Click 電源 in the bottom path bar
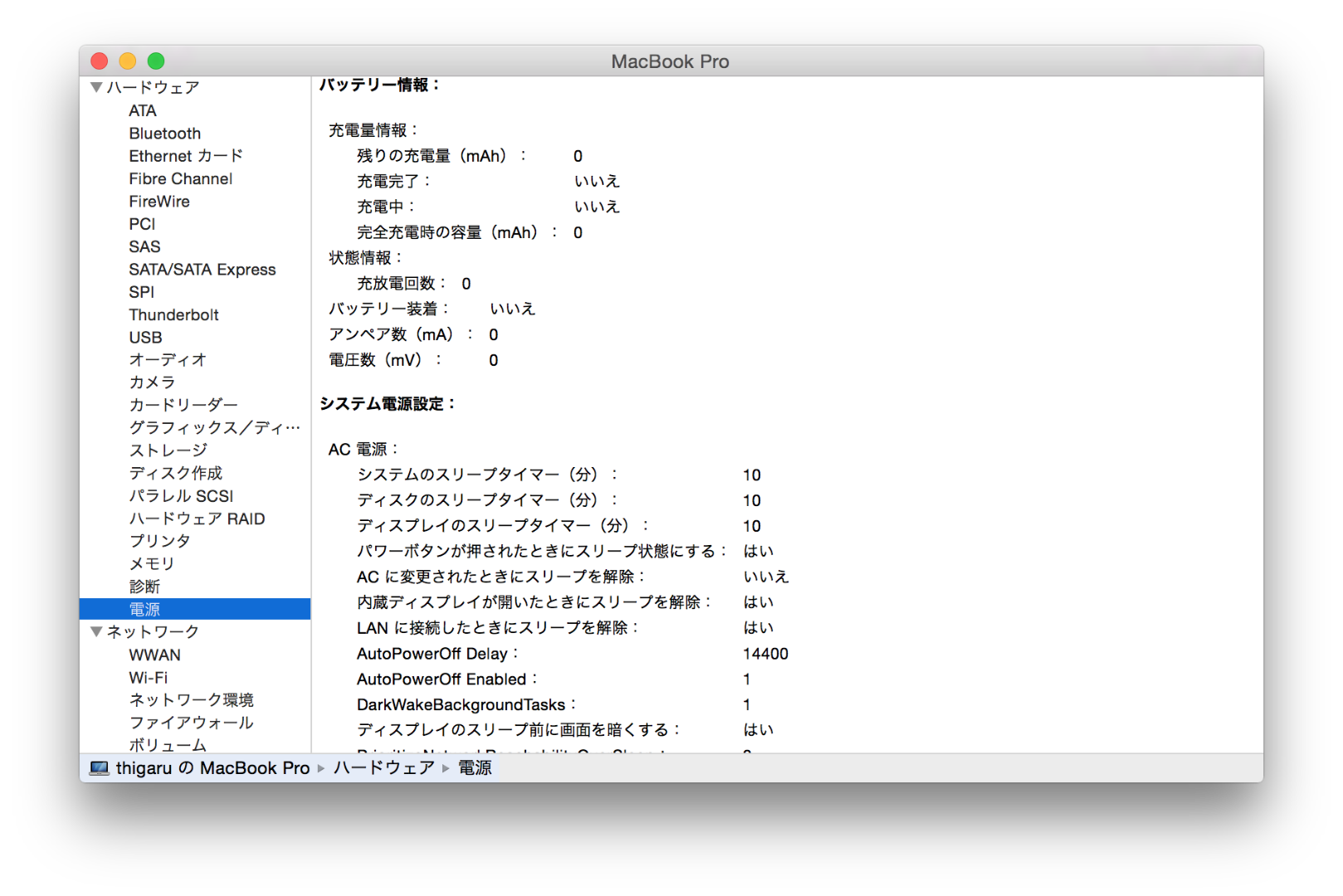This screenshot has height=896, width=1343. (475, 768)
